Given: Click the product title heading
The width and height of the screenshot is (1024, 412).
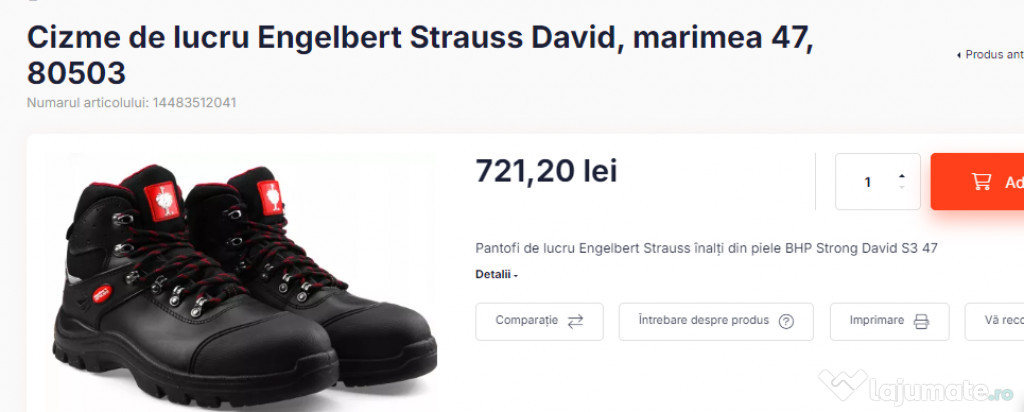Looking at the screenshot, I should tap(420, 56).
